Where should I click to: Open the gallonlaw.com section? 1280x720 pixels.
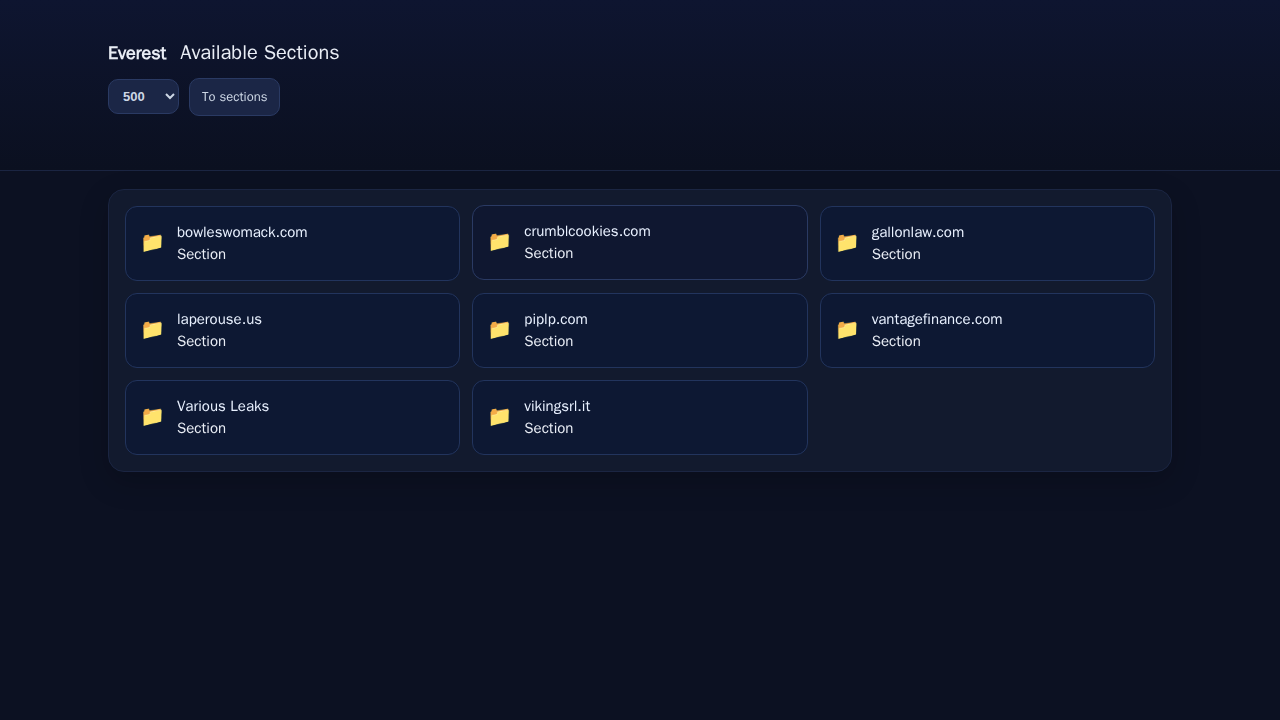pyautogui.click(x=987, y=243)
